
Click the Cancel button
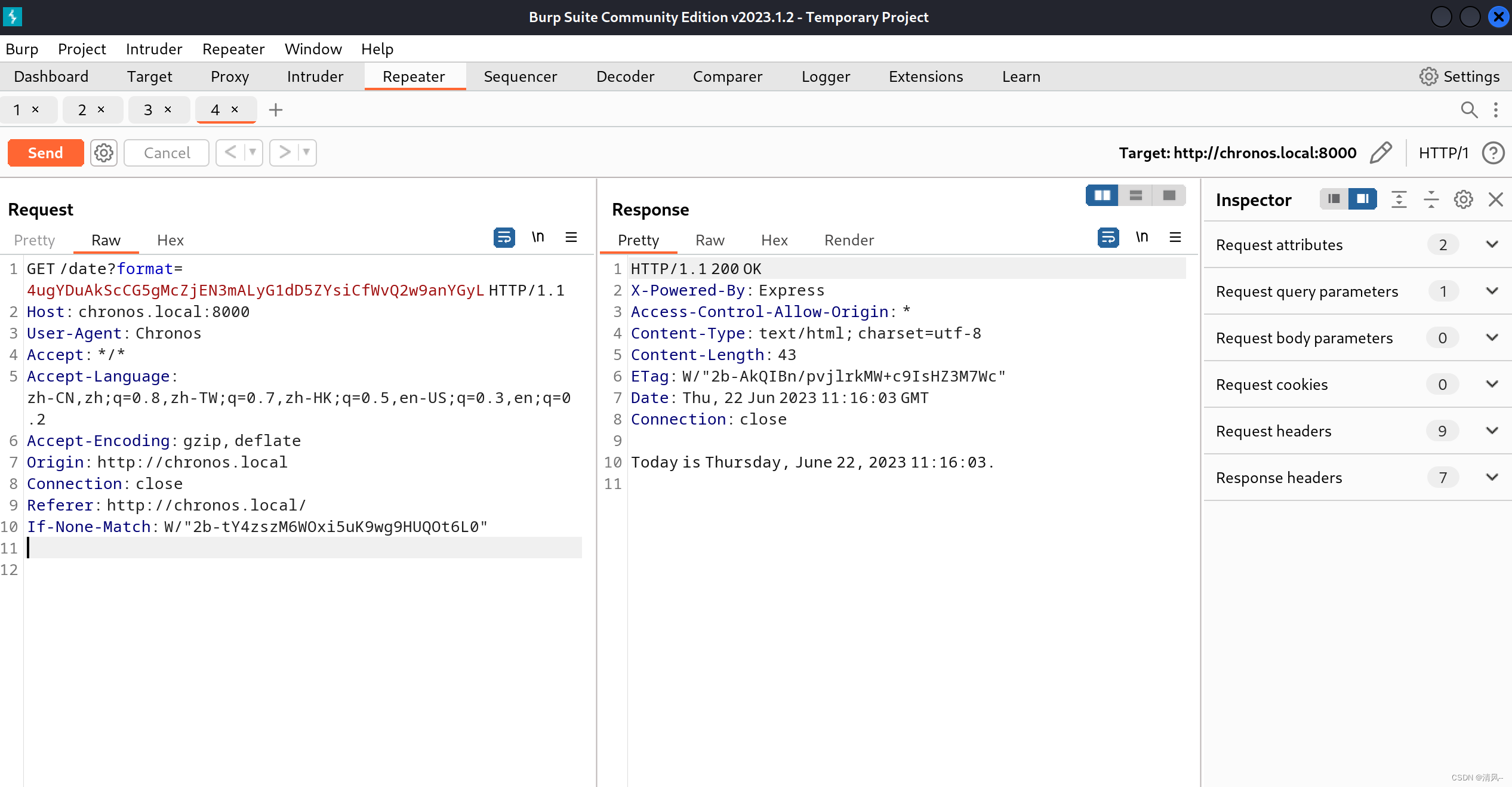(x=167, y=153)
